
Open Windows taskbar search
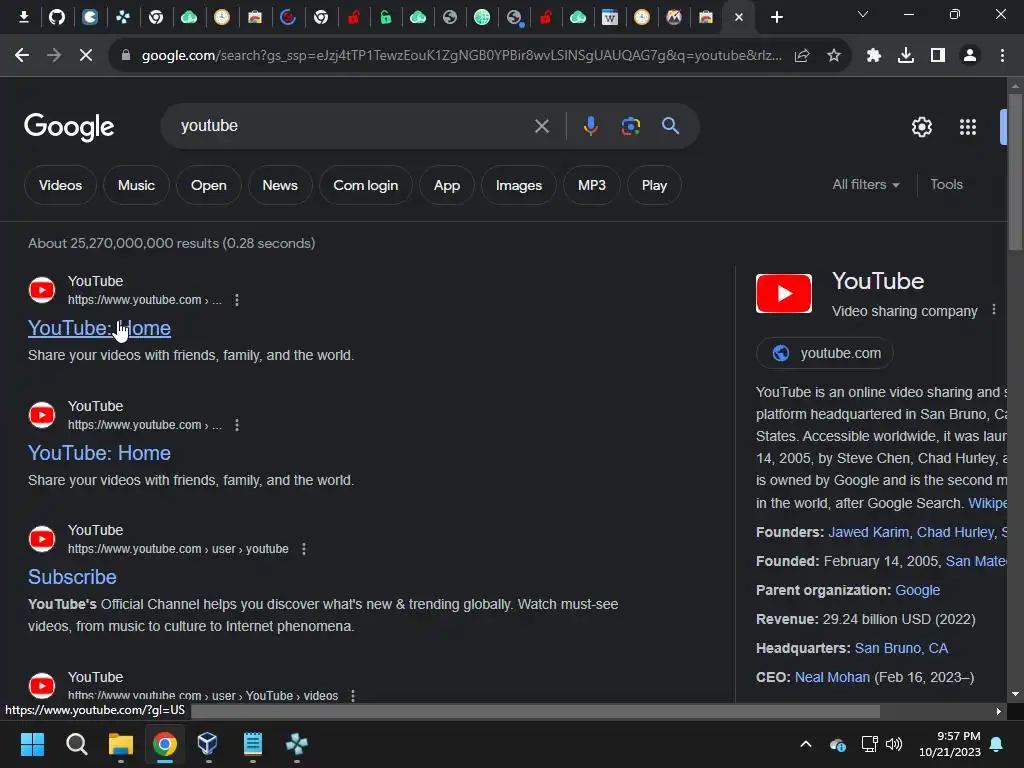pos(76,744)
